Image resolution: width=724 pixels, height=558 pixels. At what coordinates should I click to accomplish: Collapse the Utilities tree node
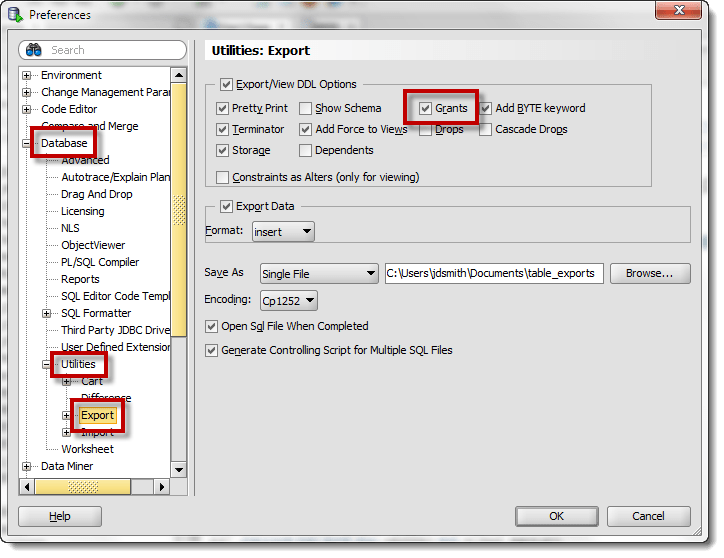pos(46,364)
